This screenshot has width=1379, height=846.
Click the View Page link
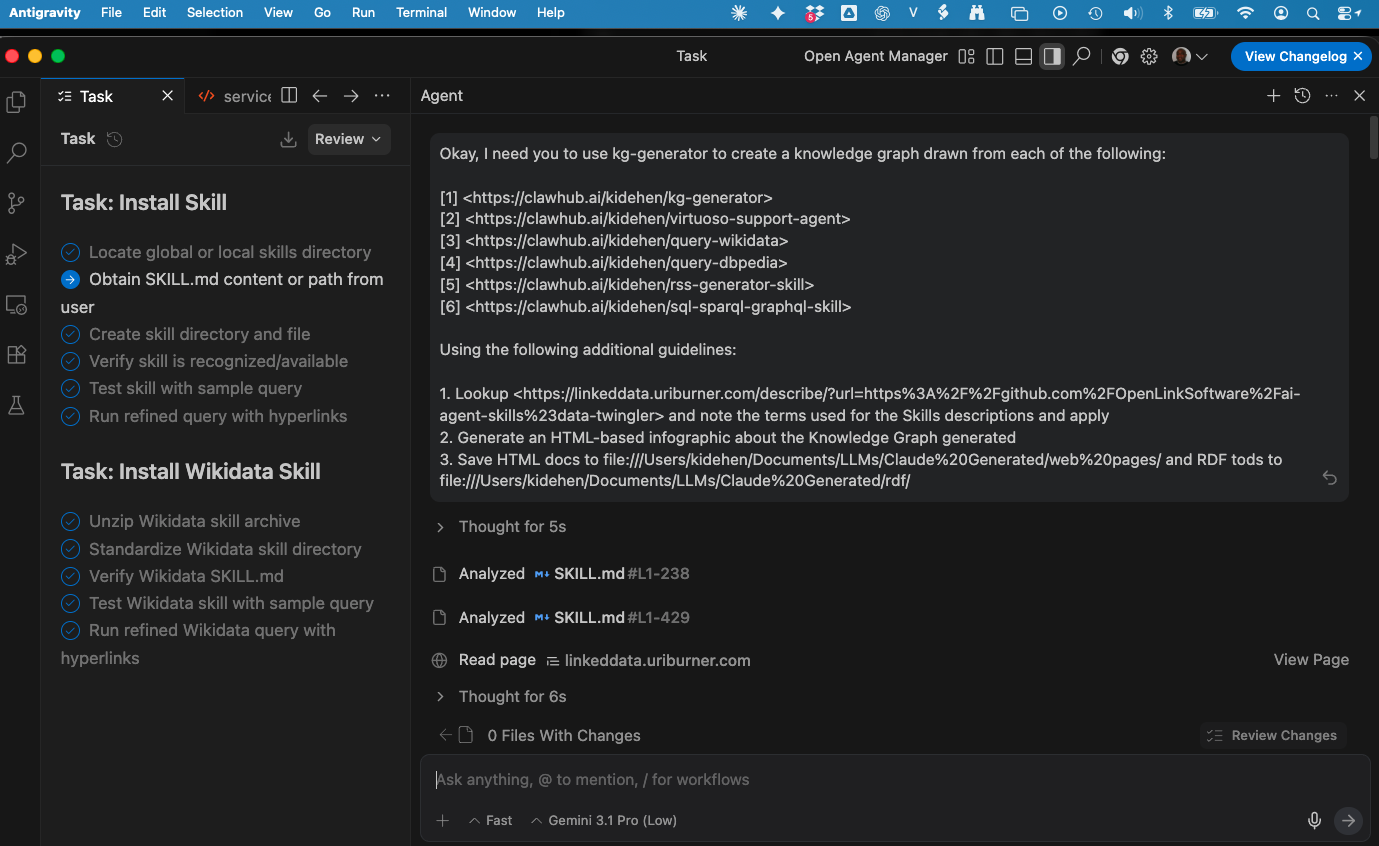pyautogui.click(x=1310, y=660)
